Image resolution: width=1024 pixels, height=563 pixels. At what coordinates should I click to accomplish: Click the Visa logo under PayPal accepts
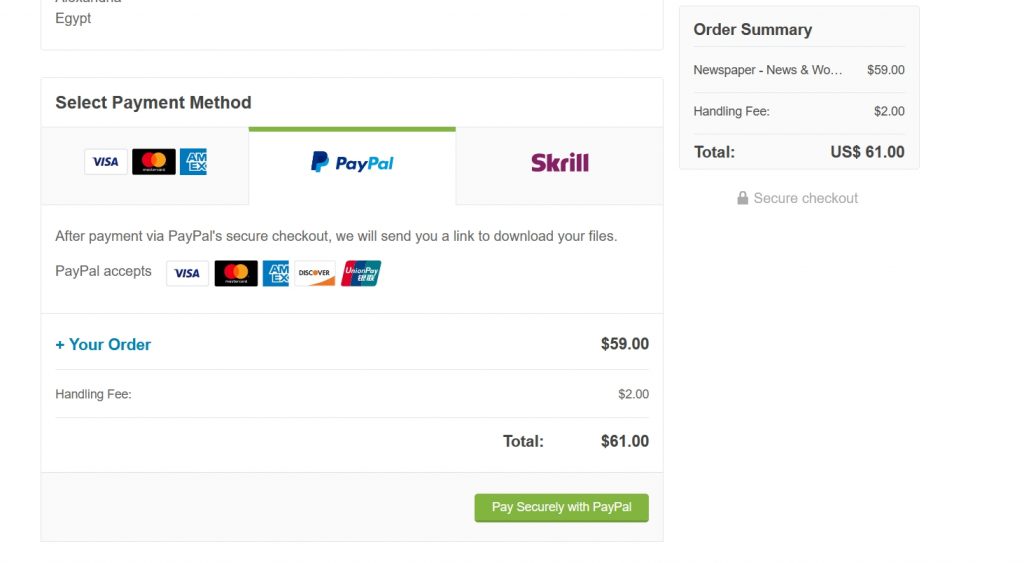pos(187,273)
